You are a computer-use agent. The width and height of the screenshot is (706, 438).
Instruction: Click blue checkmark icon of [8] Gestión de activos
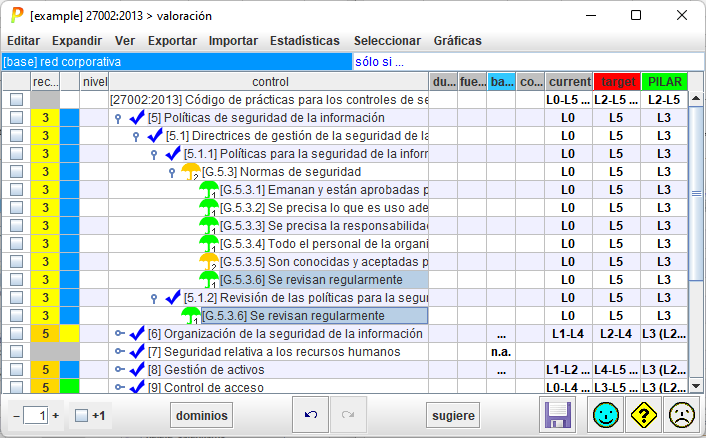pyautogui.click(x=137, y=370)
